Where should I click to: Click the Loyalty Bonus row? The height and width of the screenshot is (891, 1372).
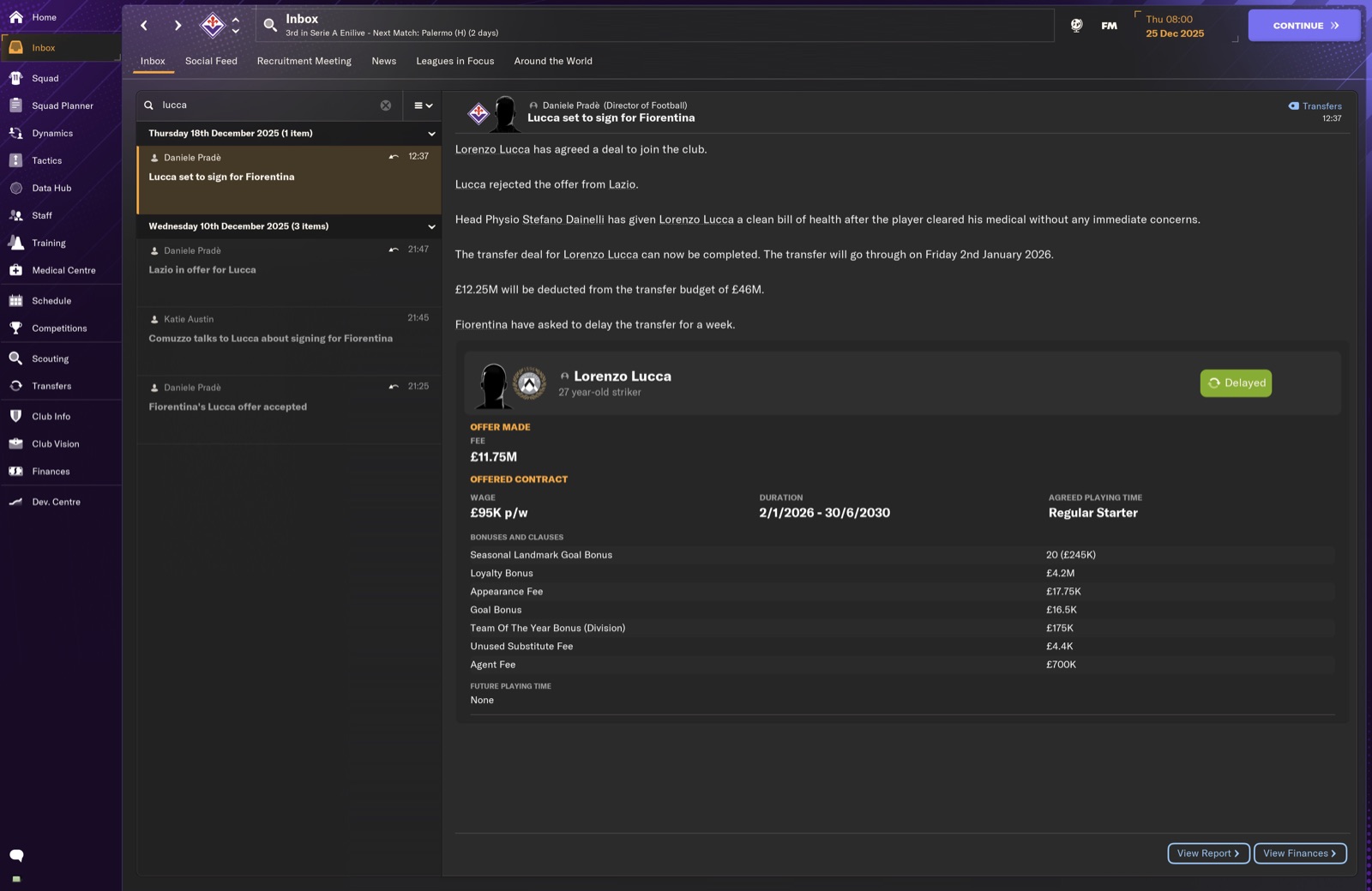[901, 574]
